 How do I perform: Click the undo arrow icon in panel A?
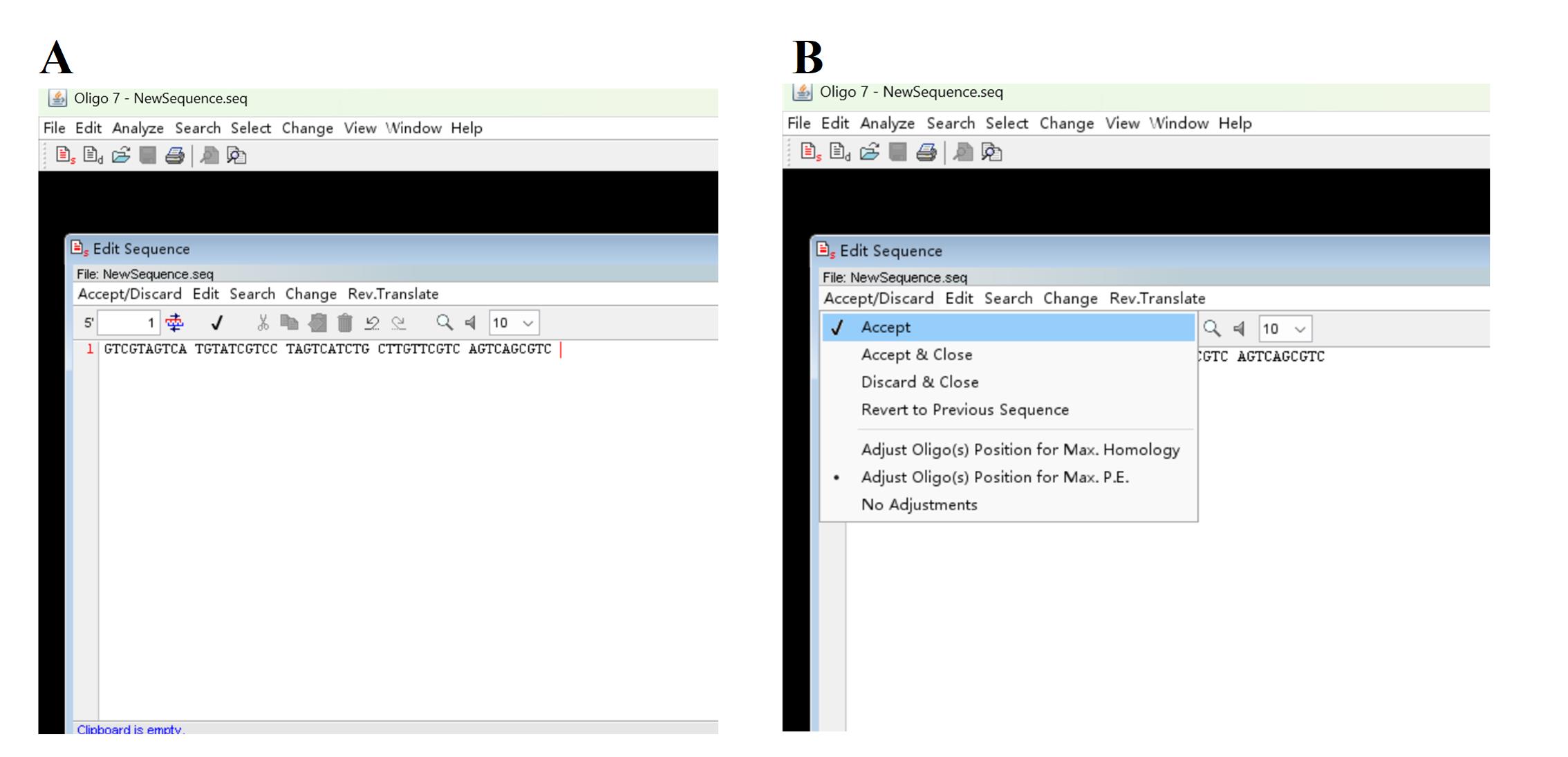[372, 323]
